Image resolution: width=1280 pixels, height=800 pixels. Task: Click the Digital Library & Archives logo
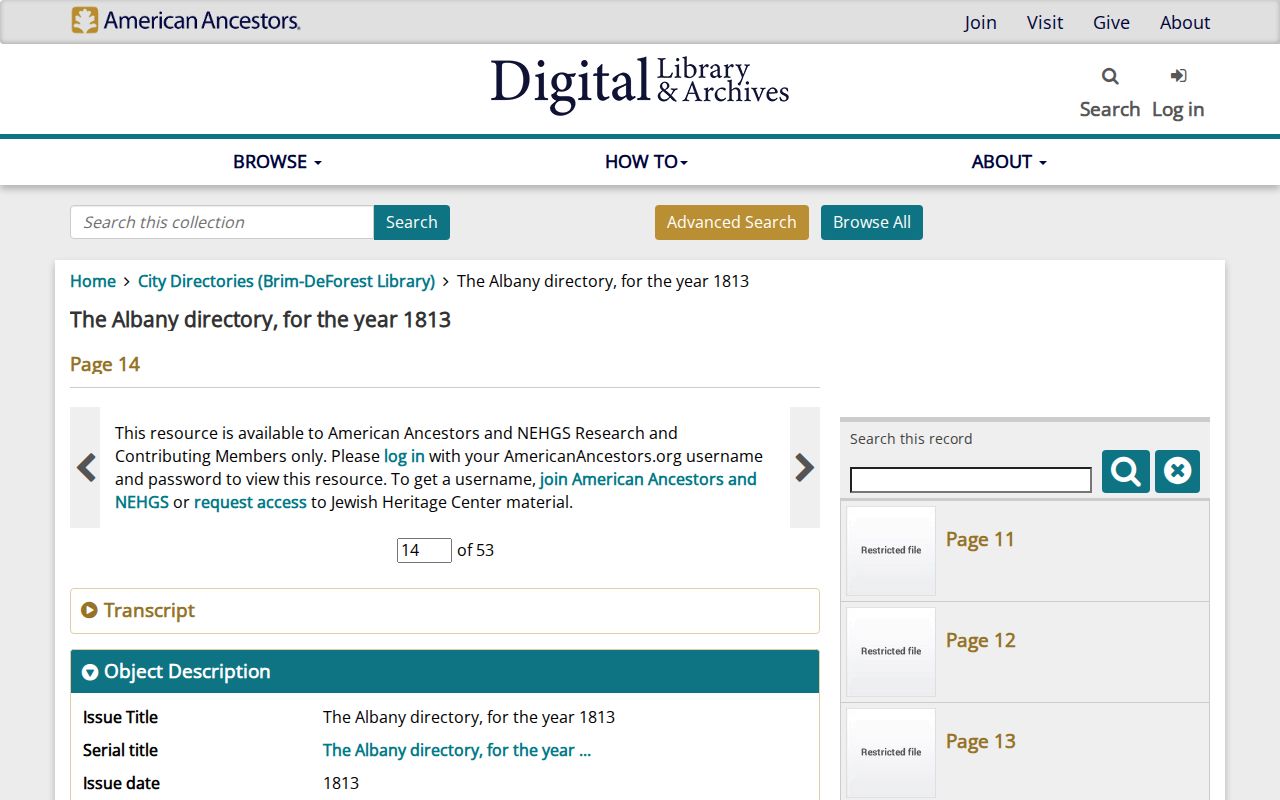[x=640, y=85]
